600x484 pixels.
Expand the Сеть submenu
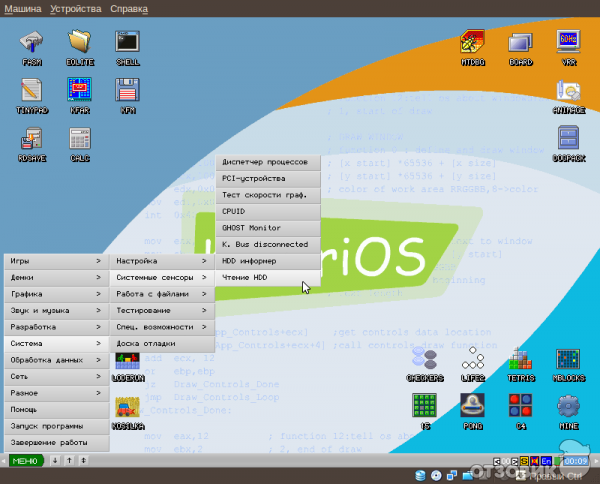54,376
